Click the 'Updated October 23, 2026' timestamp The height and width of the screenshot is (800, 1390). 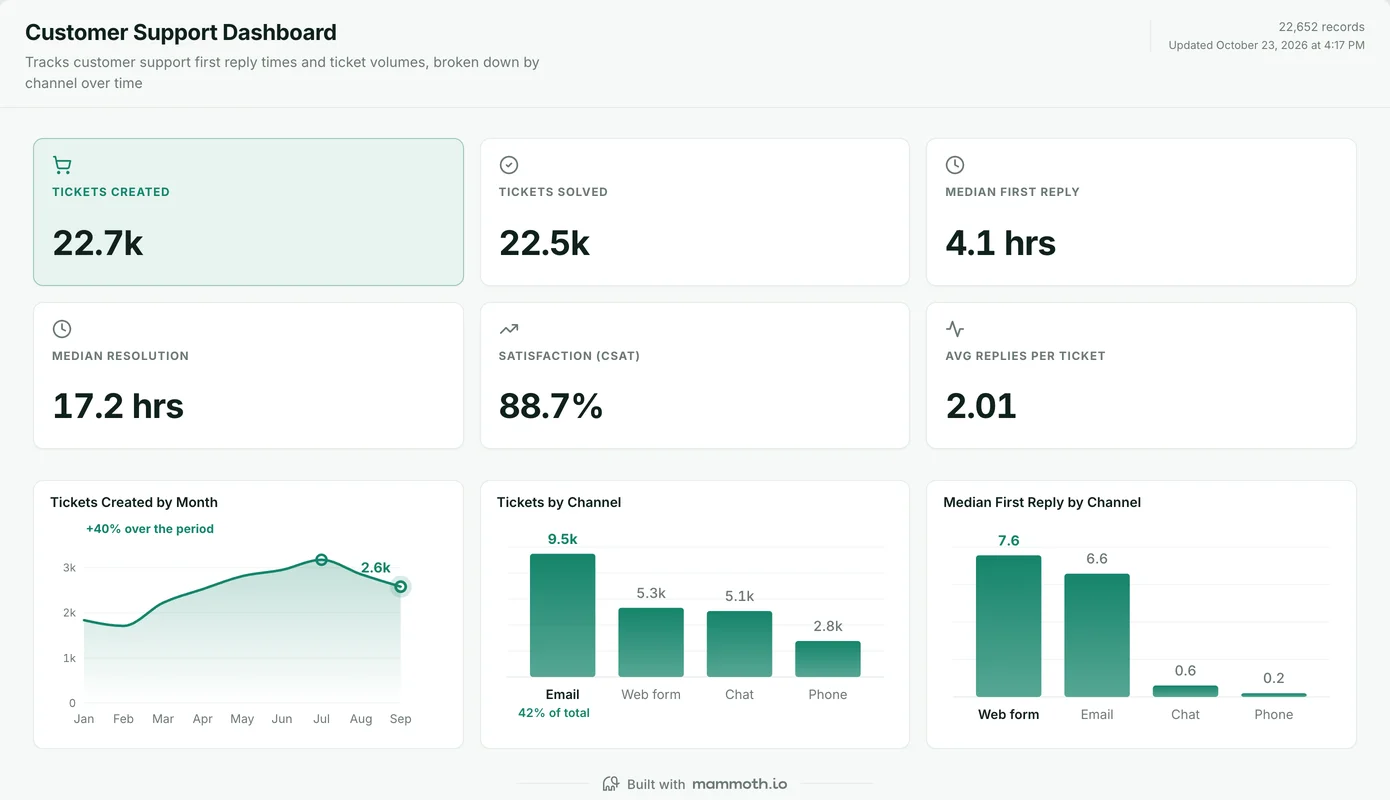tap(1267, 45)
